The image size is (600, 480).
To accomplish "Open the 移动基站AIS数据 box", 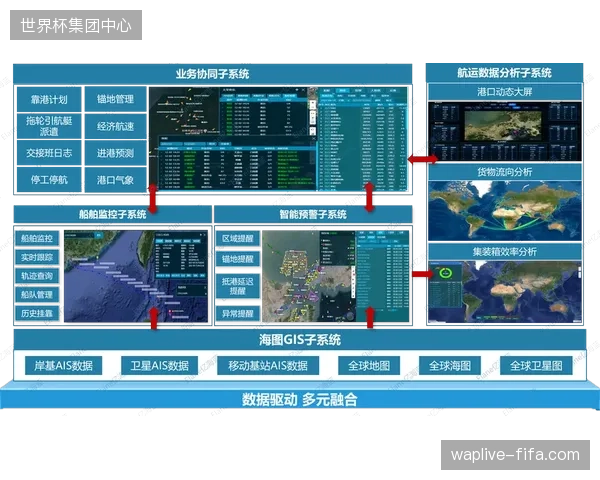I will (x=268, y=366).
